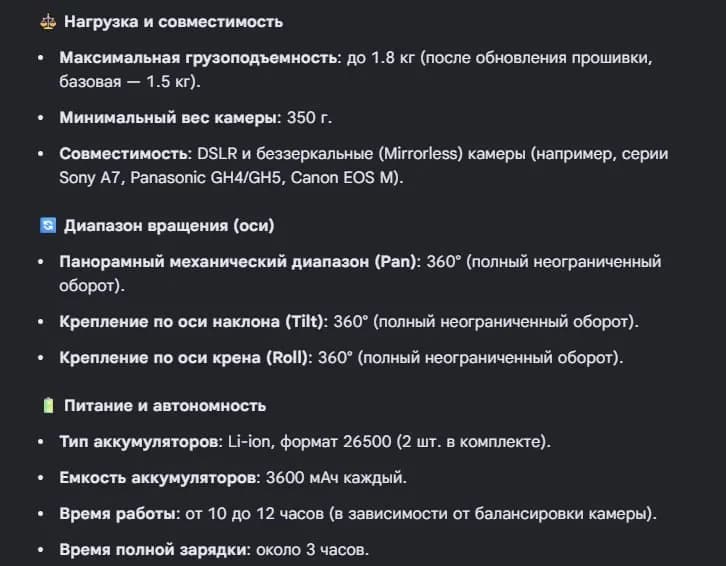This screenshot has height=566, width=726.
Task: Click 'Максимальная грузоподъемность' bold label
Action: pos(200,58)
